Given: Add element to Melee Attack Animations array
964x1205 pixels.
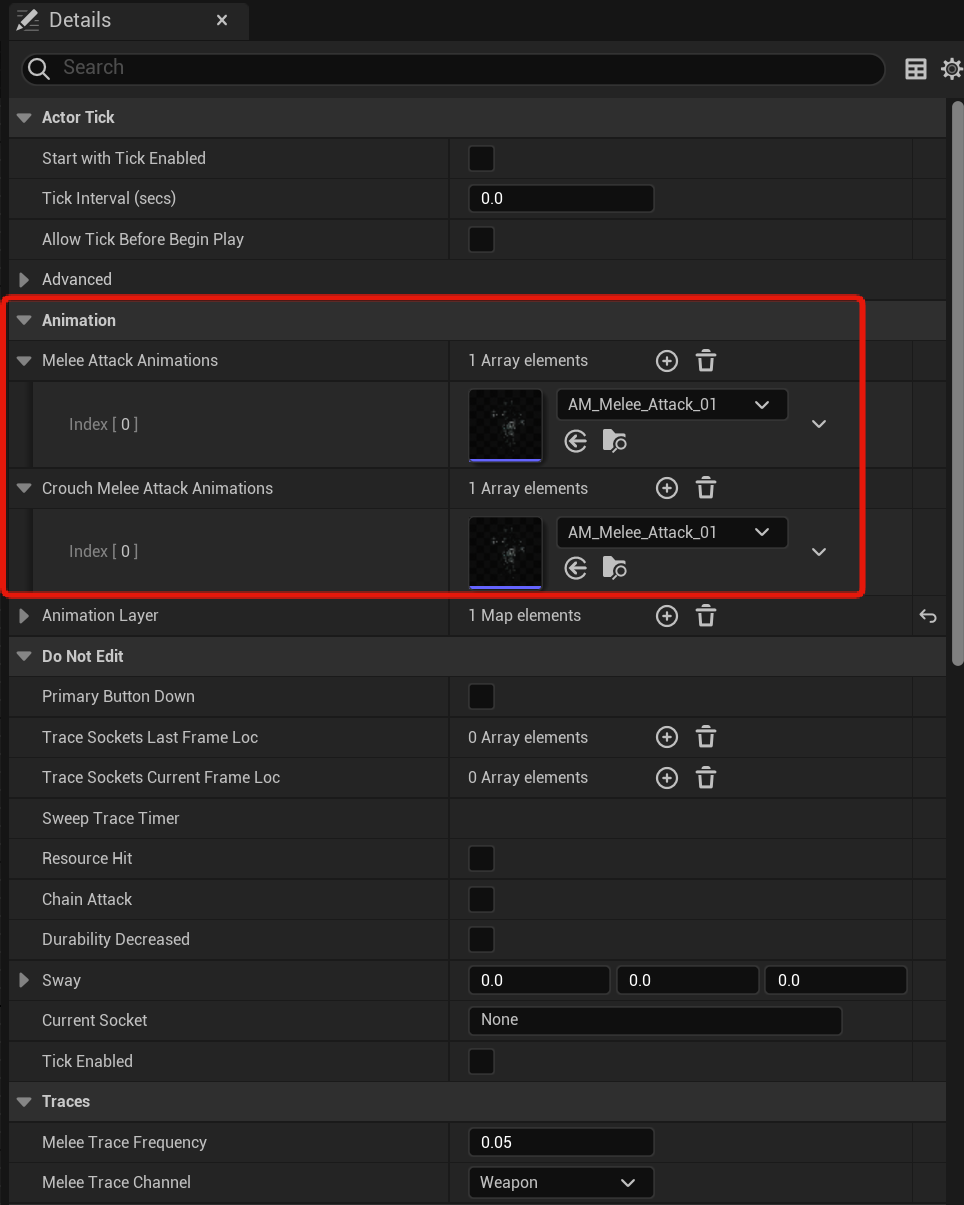Looking at the screenshot, I should pyautogui.click(x=666, y=360).
